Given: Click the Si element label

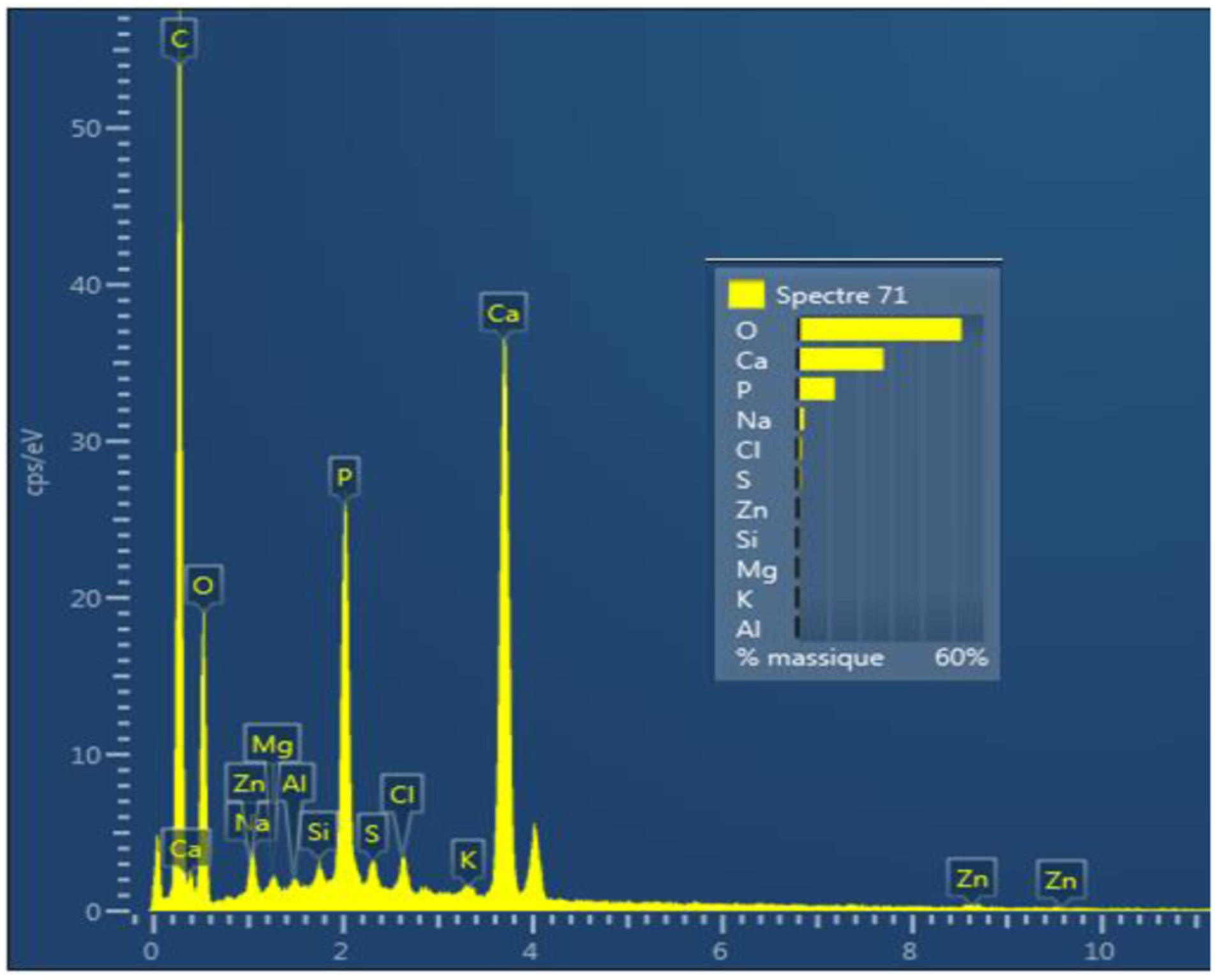Looking at the screenshot, I should pos(318,832).
